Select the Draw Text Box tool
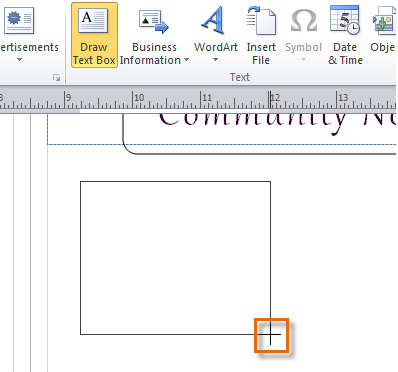The height and width of the screenshot is (372, 398). [x=94, y=35]
